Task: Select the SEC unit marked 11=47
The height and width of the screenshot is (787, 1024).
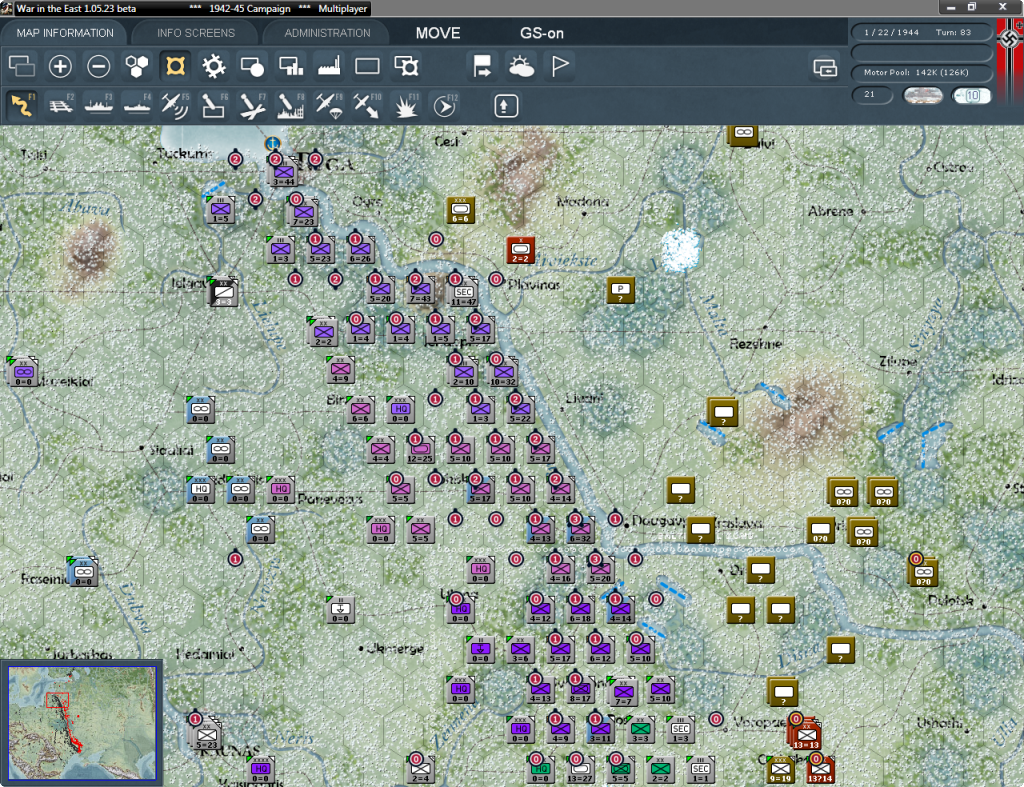Action: click(x=463, y=293)
